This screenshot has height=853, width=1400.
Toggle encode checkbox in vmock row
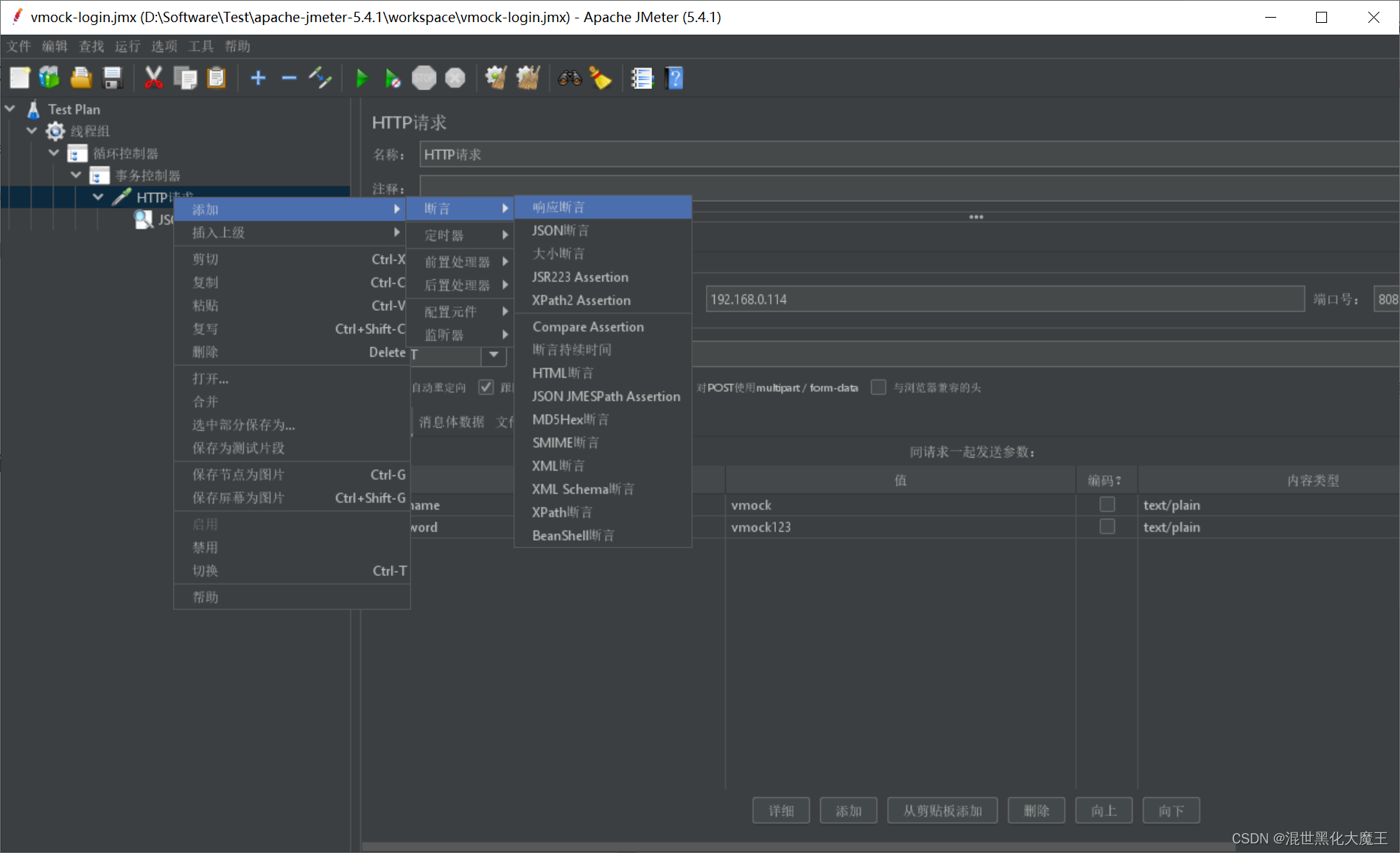pyautogui.click(x=1107, y=505)
